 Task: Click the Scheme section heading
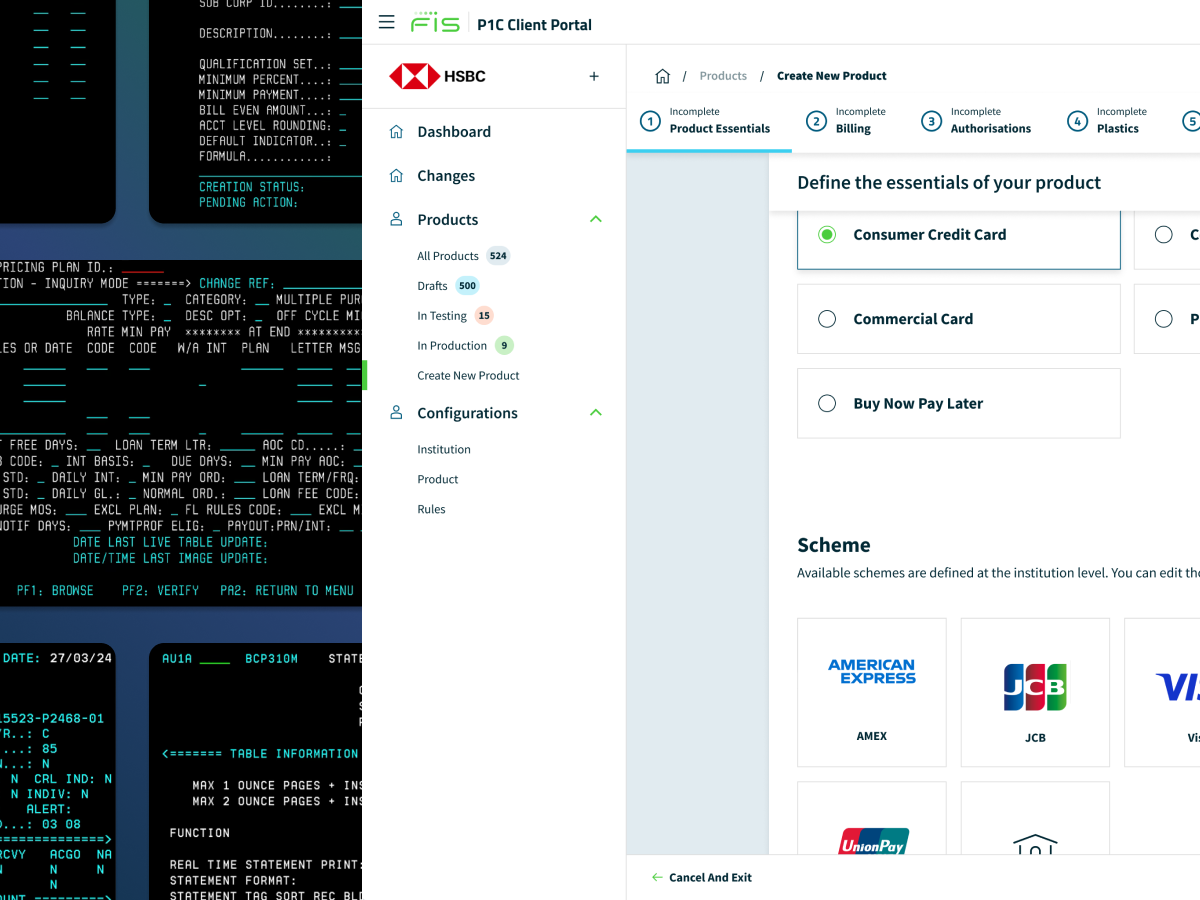point(834,545)
